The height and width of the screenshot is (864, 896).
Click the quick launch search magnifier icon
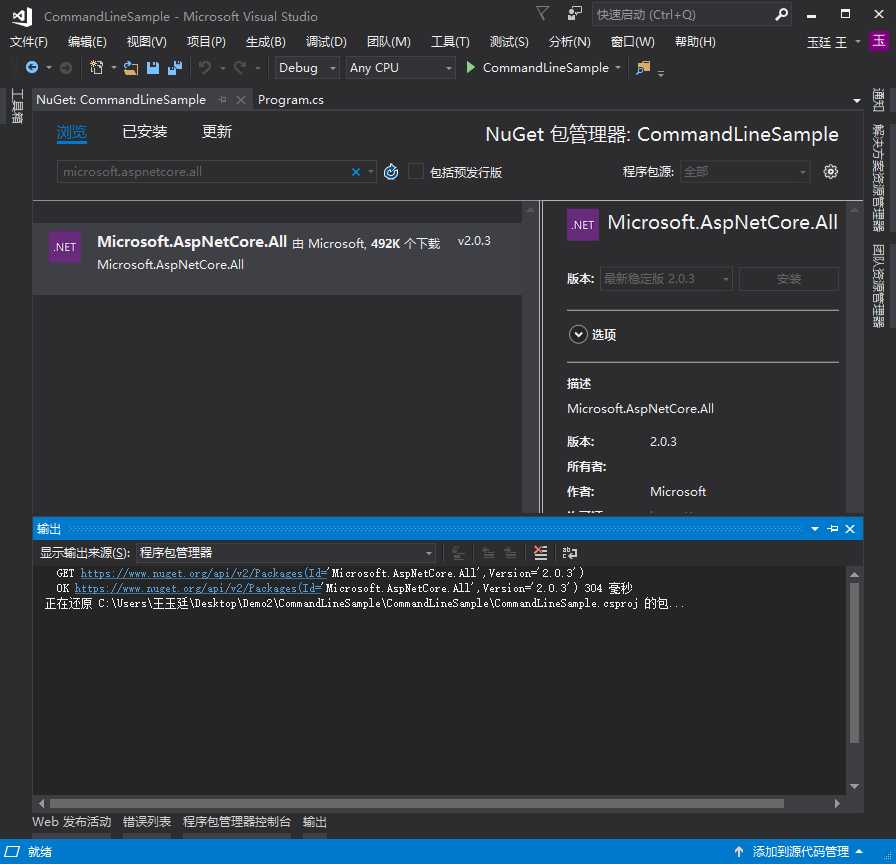point(781,14)
